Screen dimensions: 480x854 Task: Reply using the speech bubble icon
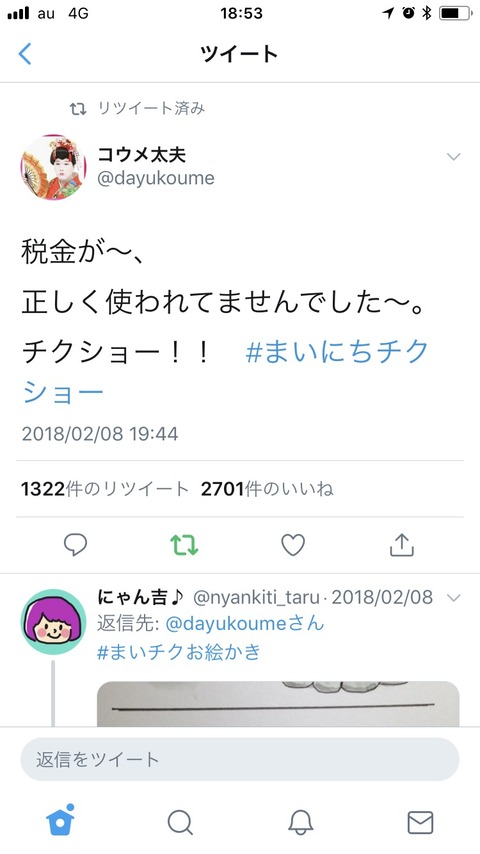point(75,544)
